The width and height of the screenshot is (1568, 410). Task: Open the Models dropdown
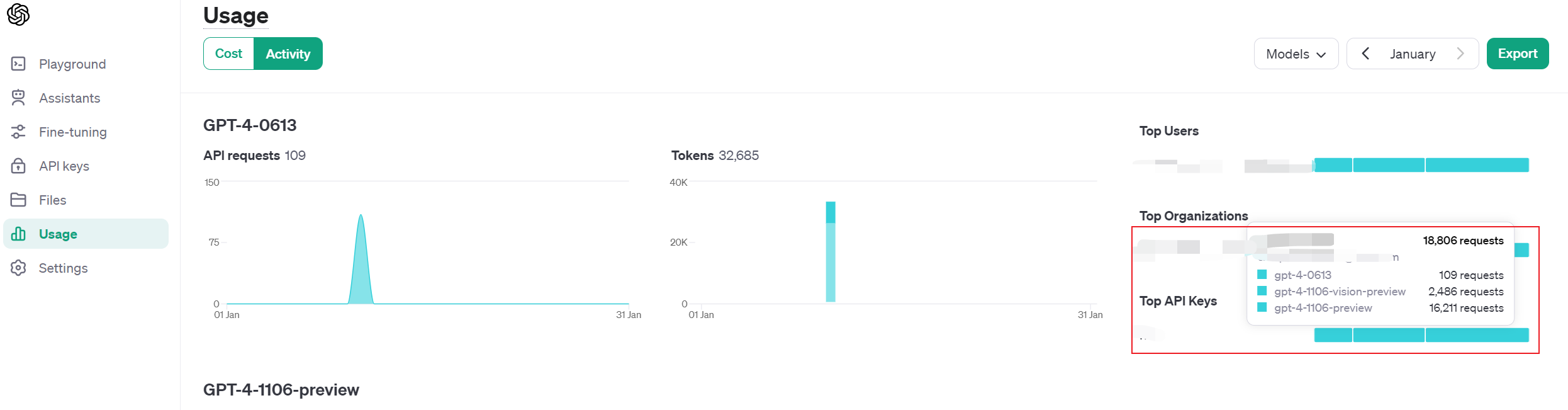[1296, 54]
